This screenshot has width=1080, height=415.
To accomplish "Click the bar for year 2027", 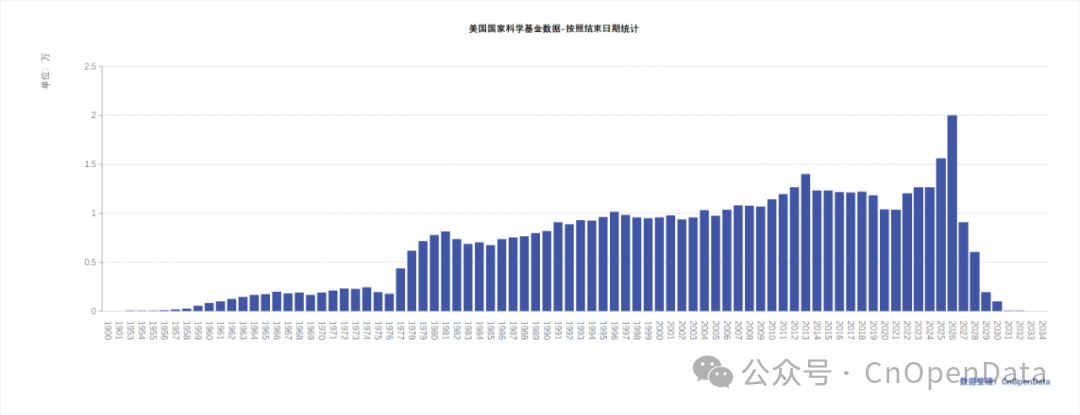I will click(964, 266).
